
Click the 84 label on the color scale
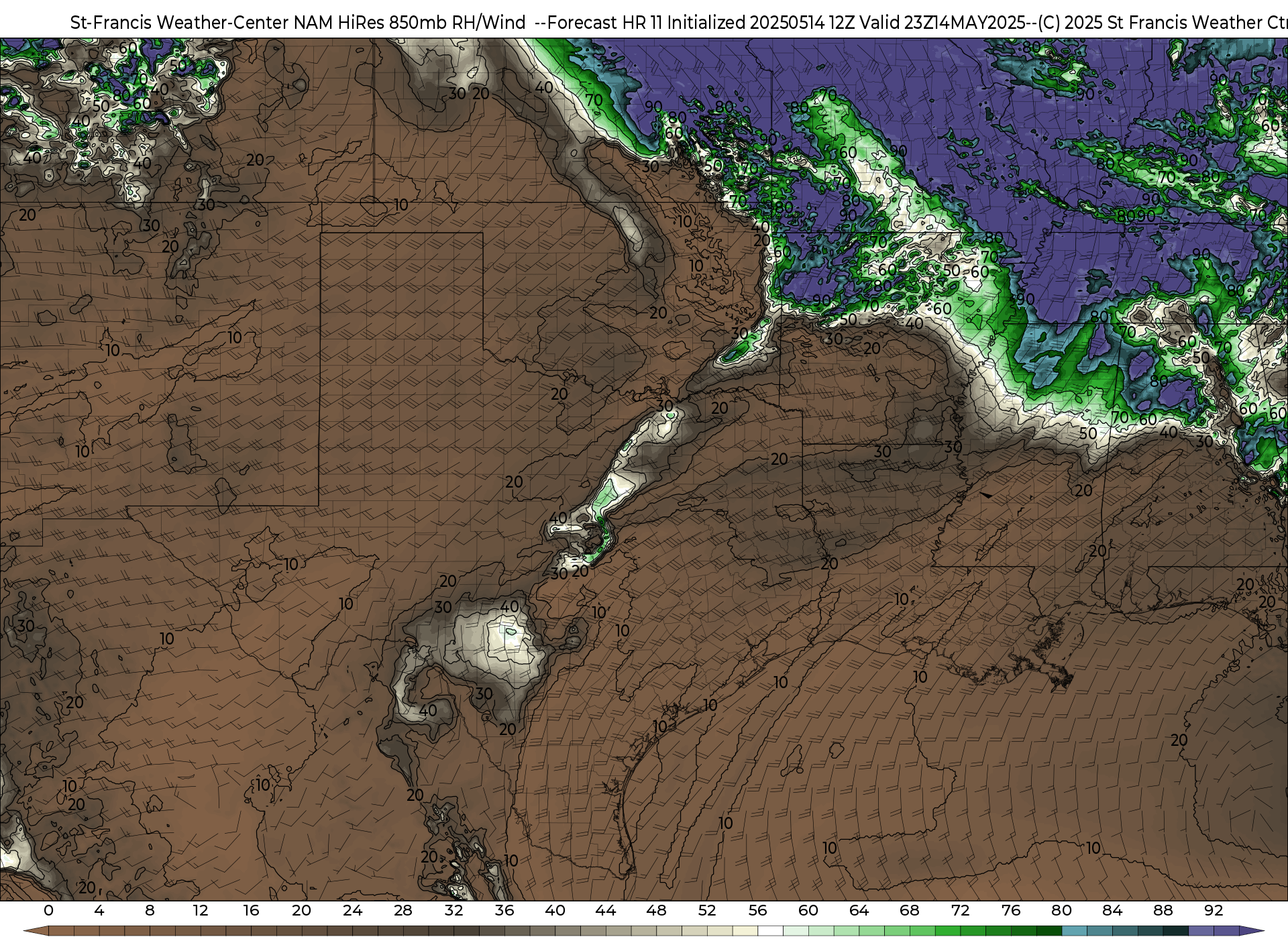1112,910
